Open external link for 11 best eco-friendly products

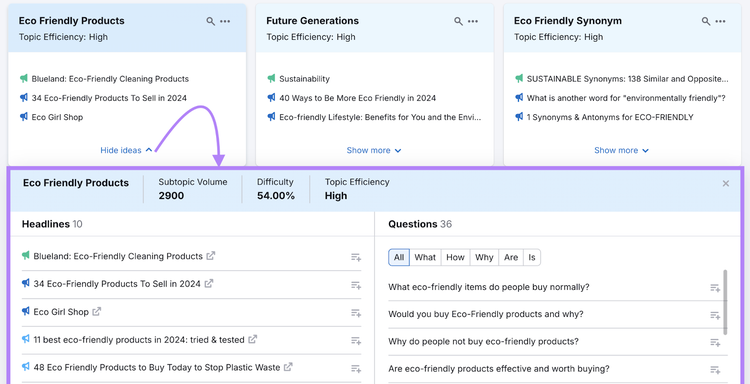click(253, 340)
